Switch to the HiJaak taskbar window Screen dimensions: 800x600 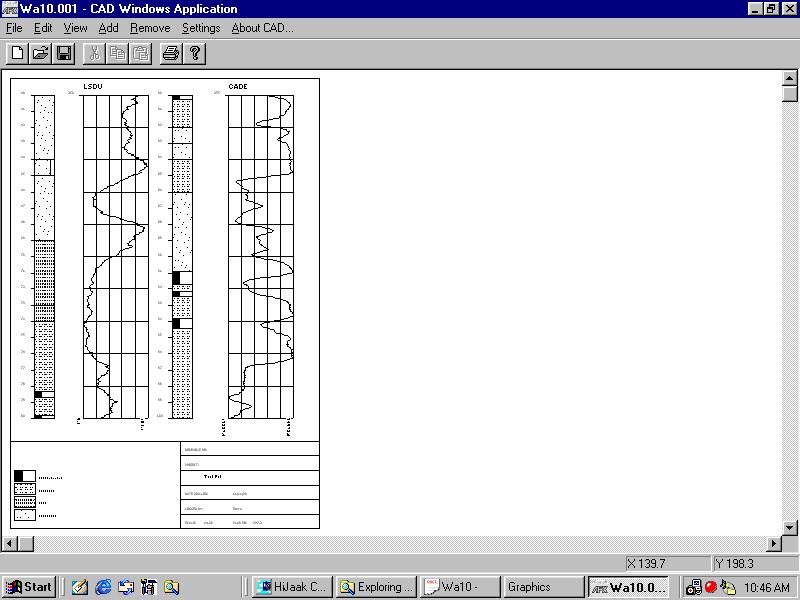(291, 587)
